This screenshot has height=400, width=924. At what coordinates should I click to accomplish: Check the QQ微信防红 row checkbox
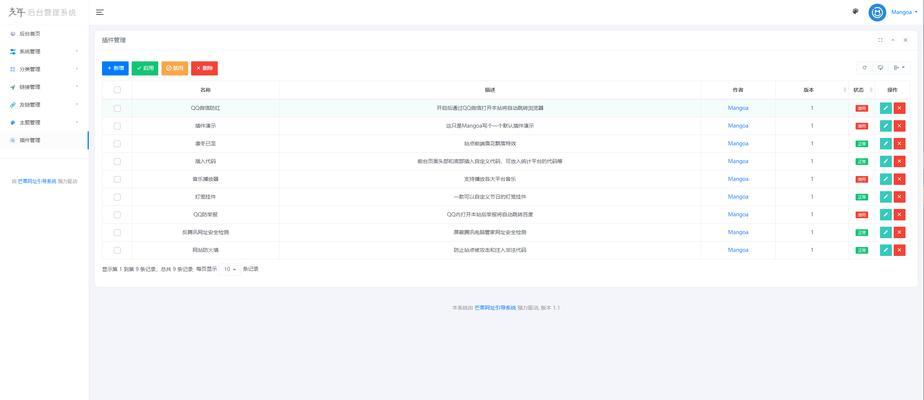click(117, 108)
